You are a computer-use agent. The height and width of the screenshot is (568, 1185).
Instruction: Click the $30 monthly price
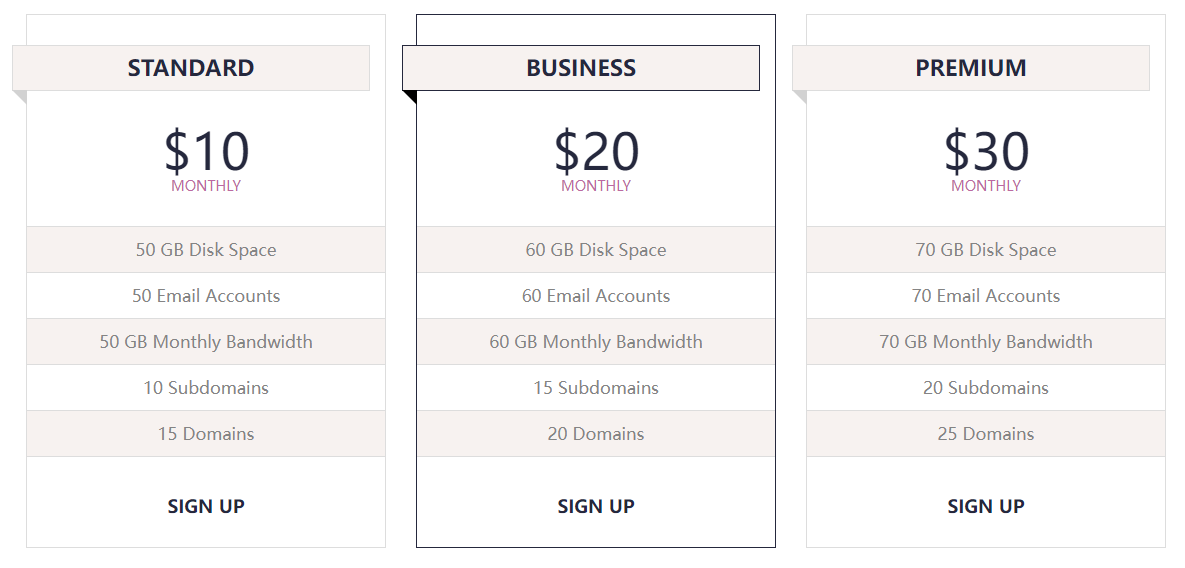click(985, 150)
